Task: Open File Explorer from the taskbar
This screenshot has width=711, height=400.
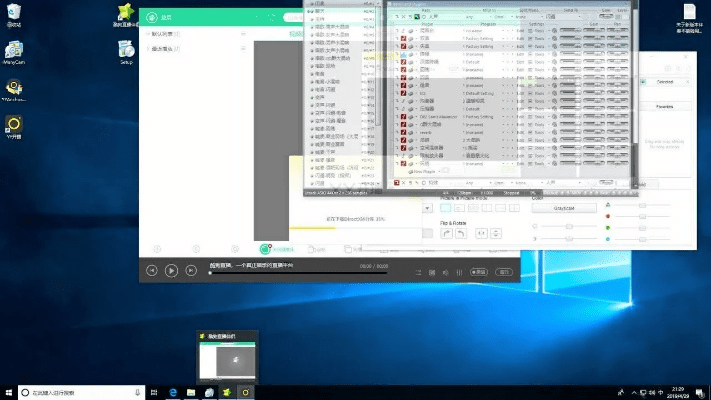Action: pyautogui.click(x=191, y=393)
